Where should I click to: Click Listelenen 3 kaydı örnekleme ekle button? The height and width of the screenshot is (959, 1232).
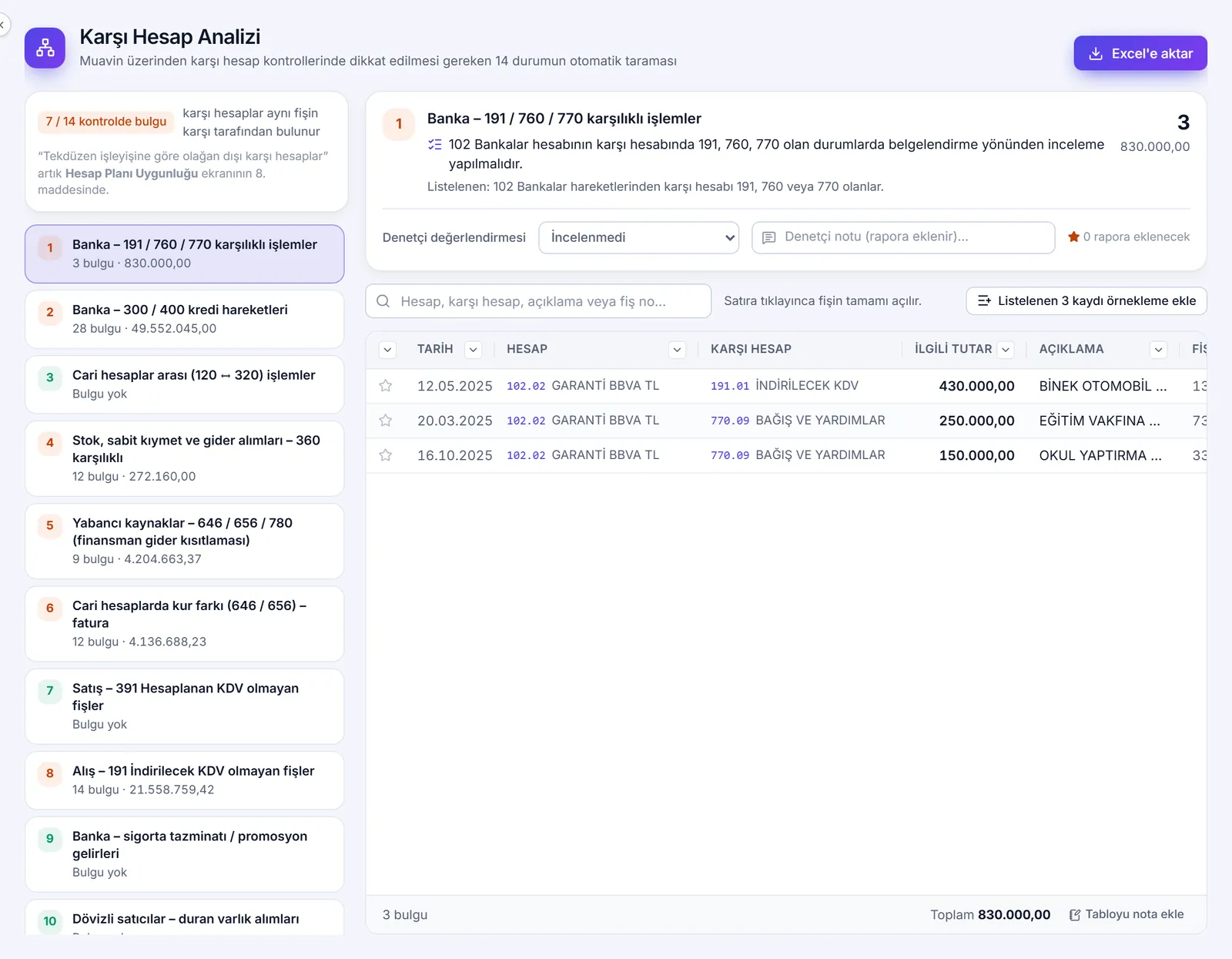(1086, 301)
